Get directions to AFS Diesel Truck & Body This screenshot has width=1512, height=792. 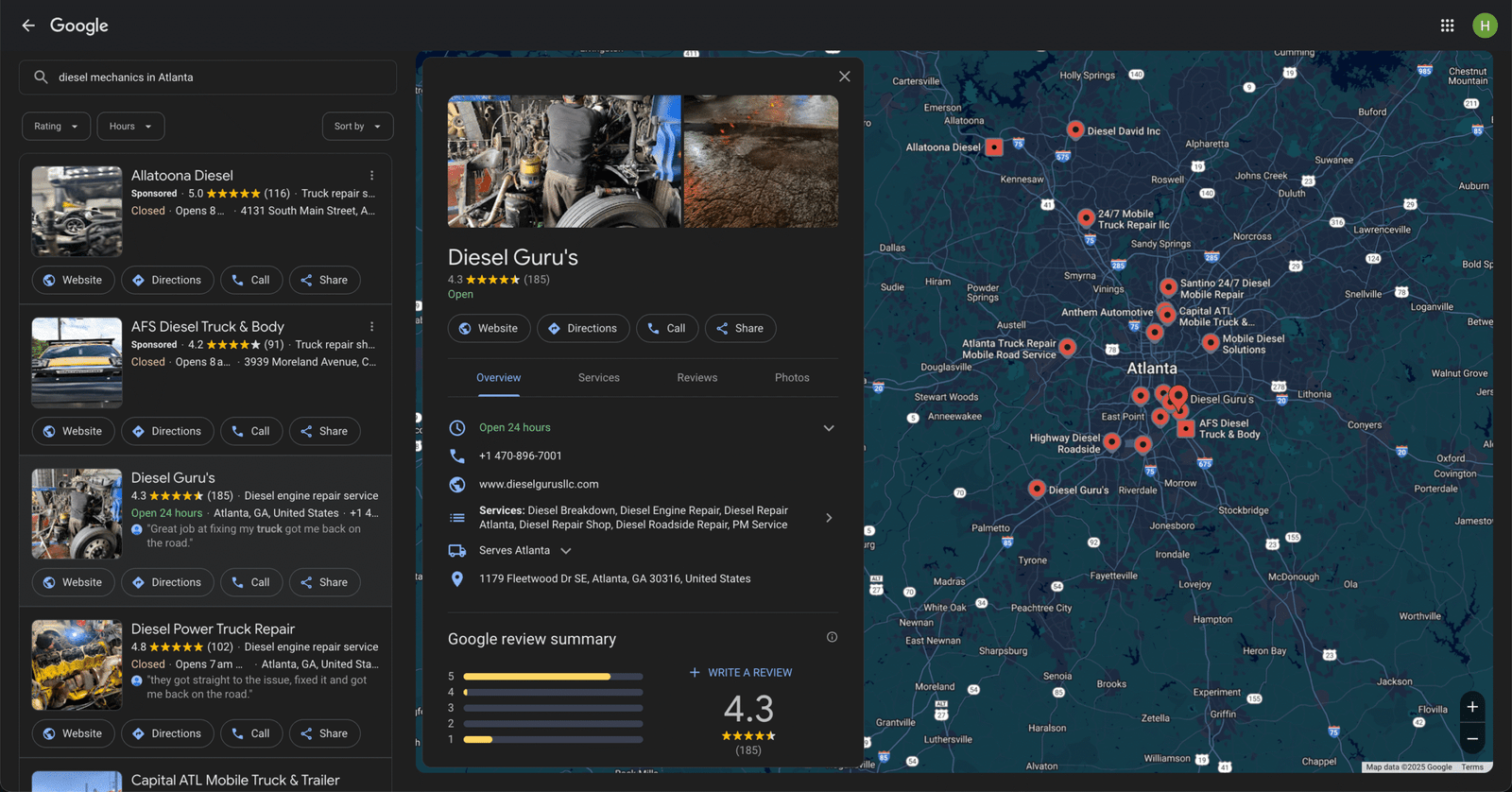click(167, 432)
